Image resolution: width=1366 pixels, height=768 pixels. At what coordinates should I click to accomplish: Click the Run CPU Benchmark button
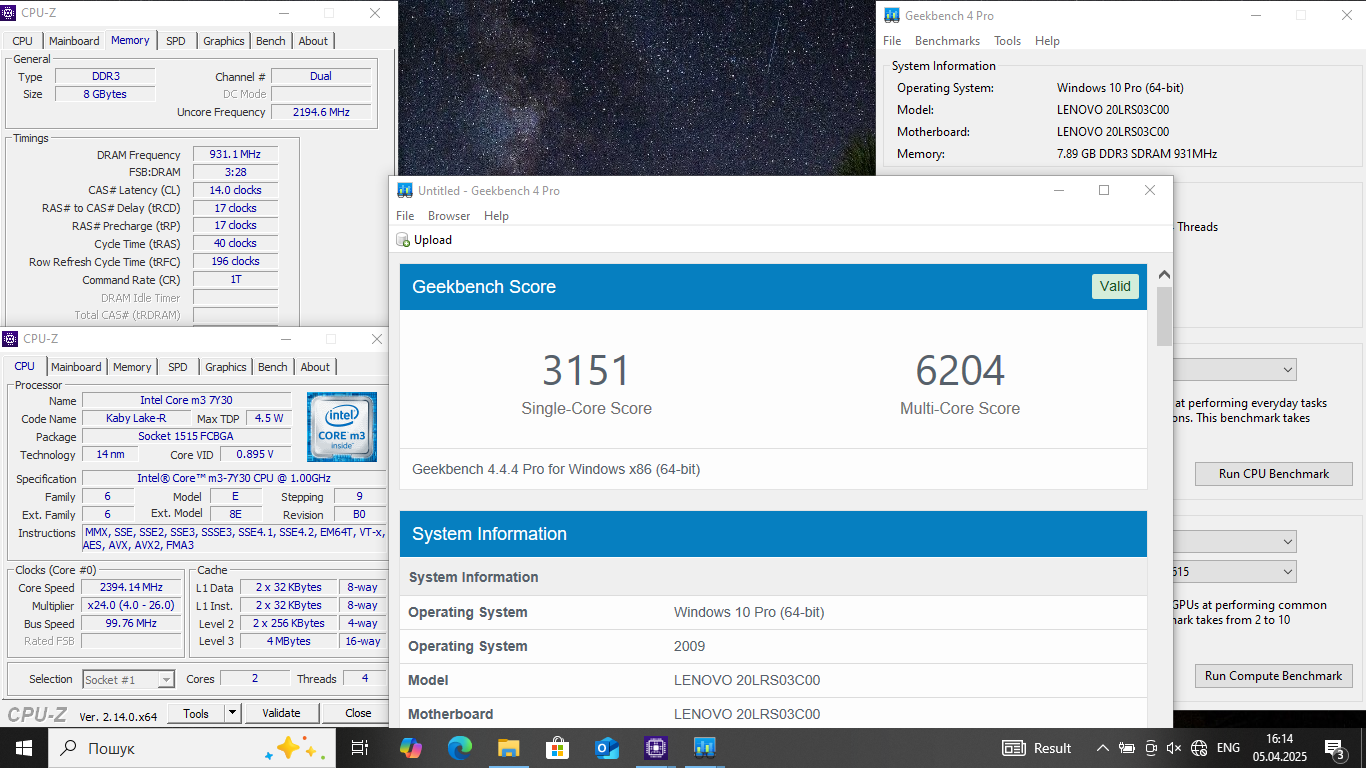(x=1273, y=474)
